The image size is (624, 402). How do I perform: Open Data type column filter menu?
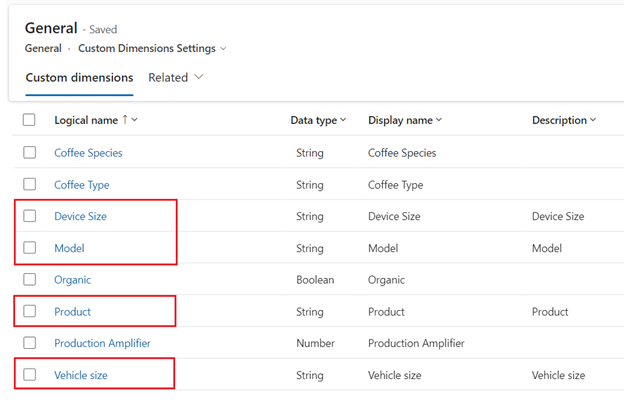[x=343, y=120]
